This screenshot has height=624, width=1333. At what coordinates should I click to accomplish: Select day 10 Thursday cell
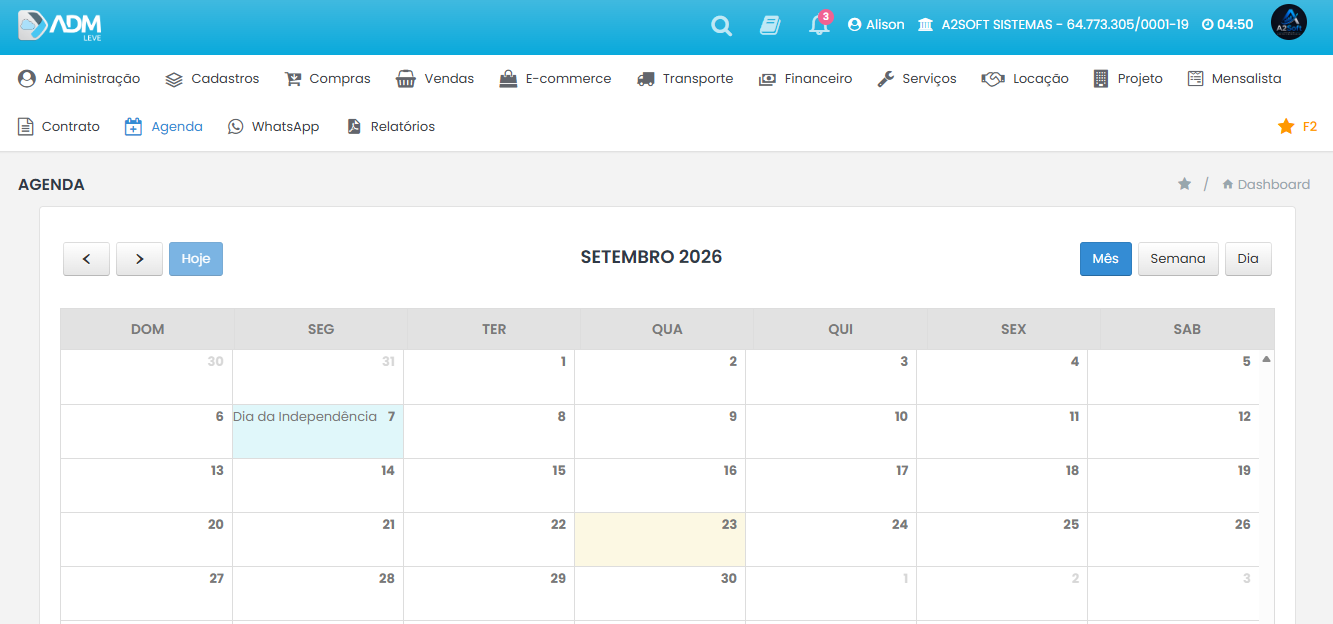831,432
